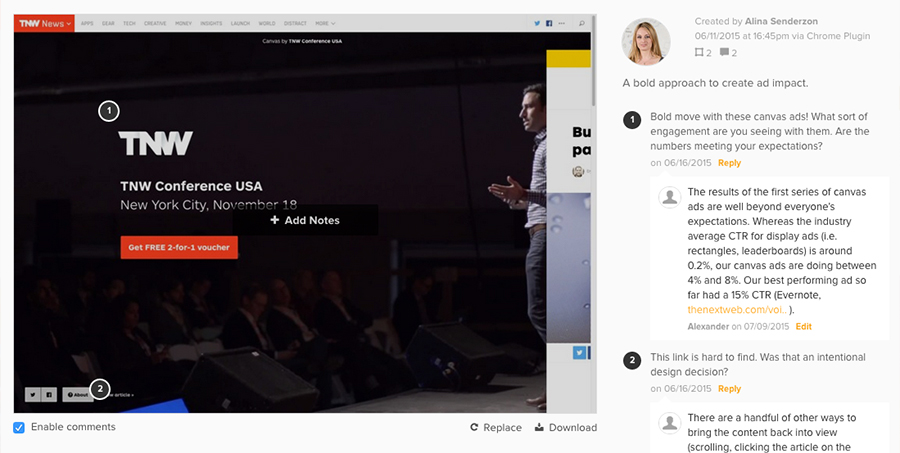This screenshot has width=900, height=453.
Task: Click the Download button
Action: tap(566, 427)
